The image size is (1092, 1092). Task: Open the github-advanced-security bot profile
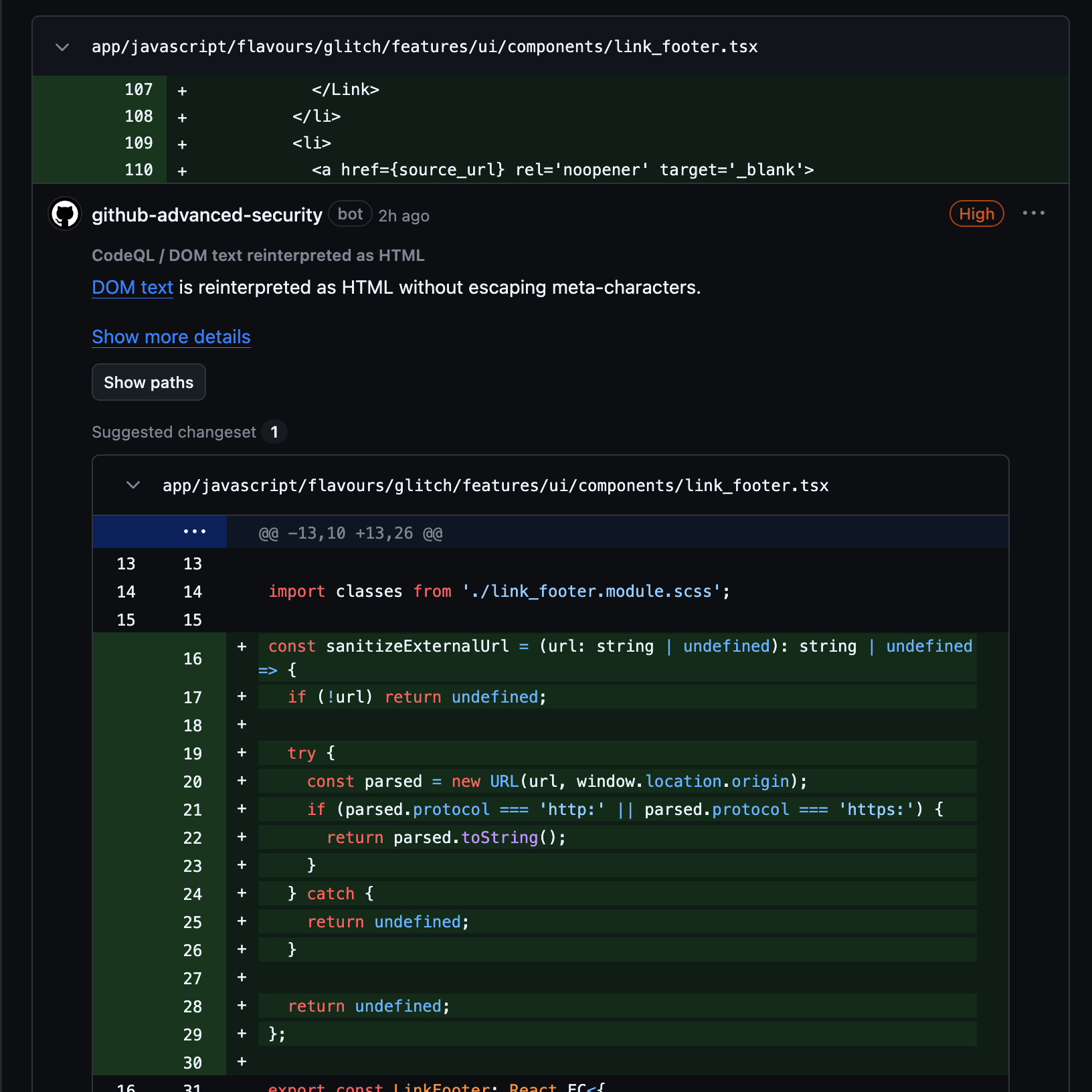tap(207, 215)
